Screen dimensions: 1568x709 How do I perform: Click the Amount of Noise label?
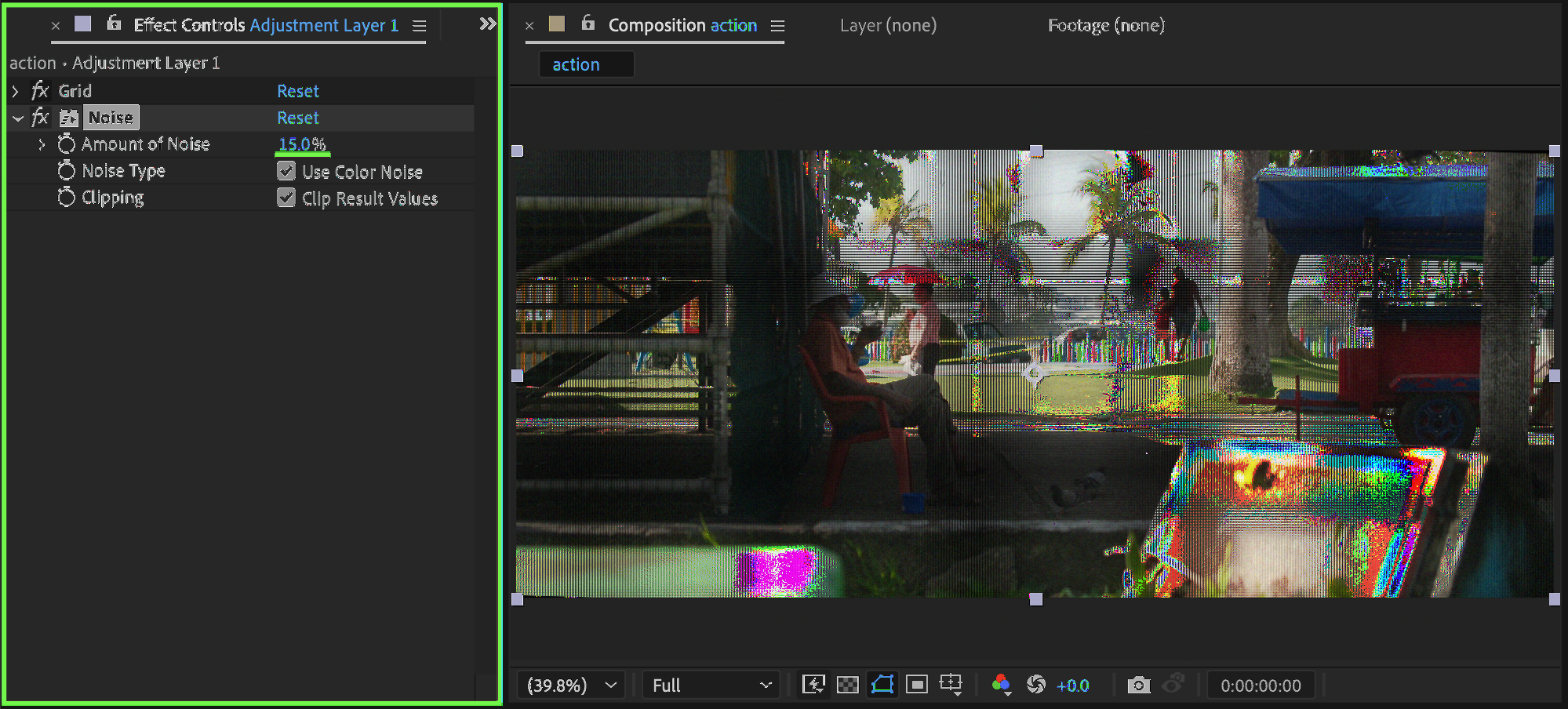pos(146,144)
